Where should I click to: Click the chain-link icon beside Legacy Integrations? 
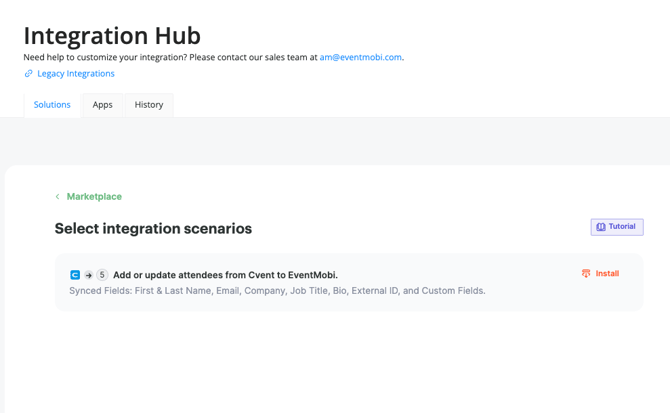pos(29,74)
